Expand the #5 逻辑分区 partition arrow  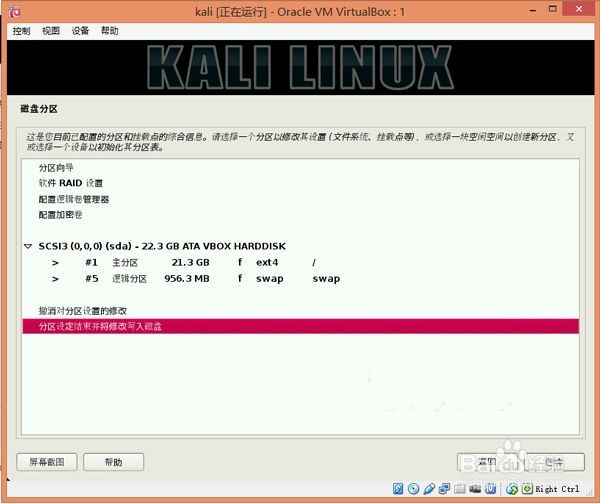(55, 279)
